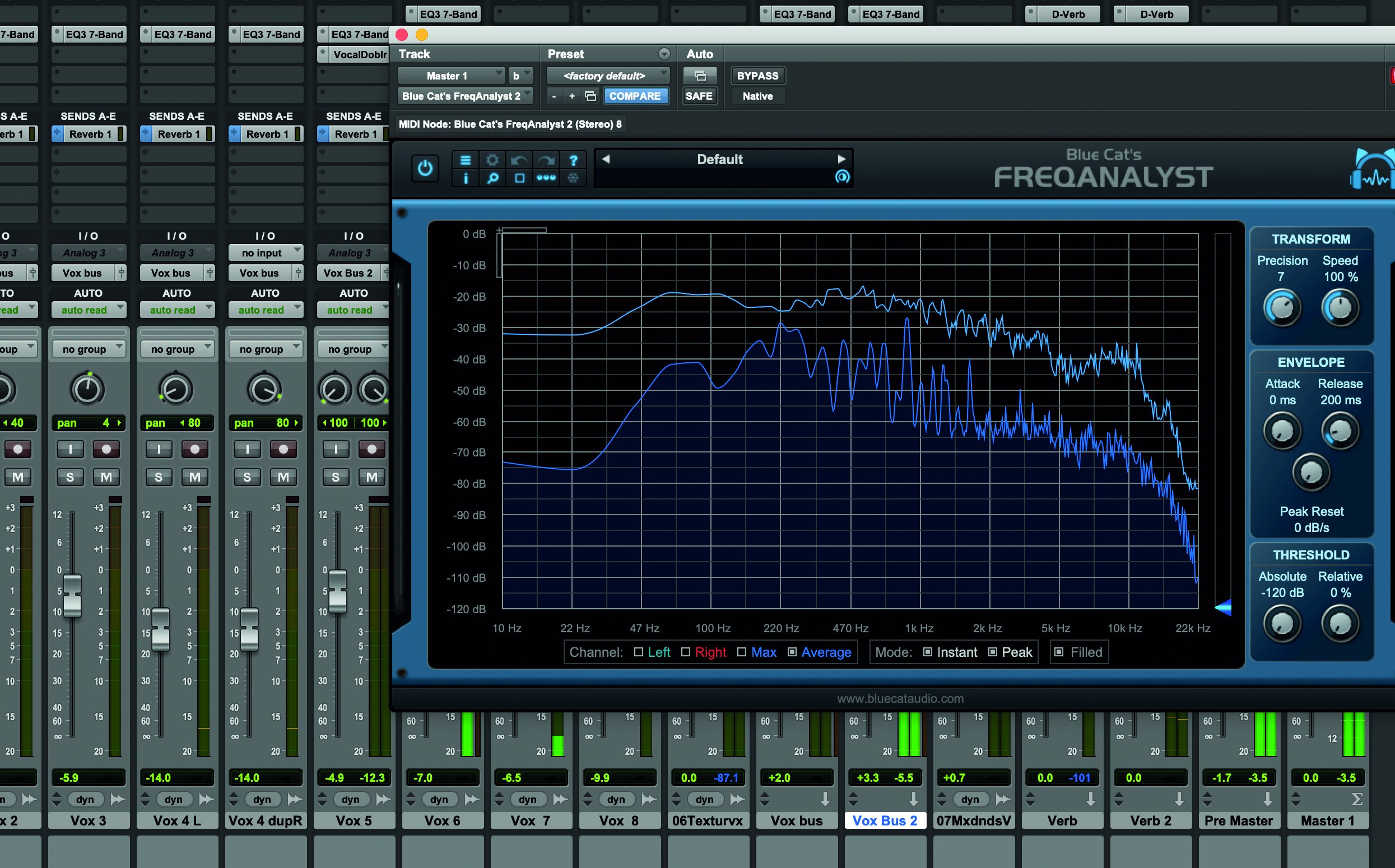Click the preset skin icon below next arrow
The width and height of the screenshot is (1395, 868).
point(842,177)
